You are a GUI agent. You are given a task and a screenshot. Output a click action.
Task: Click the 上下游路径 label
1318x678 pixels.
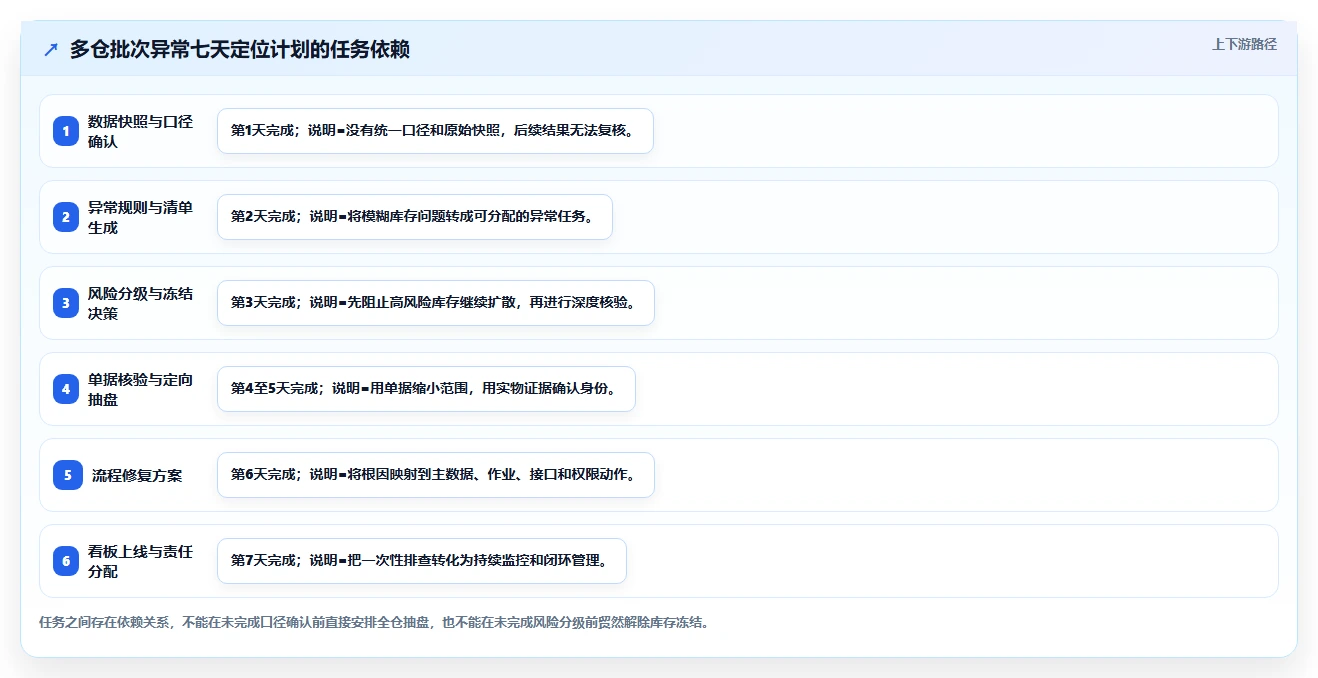click(1244, 44)
